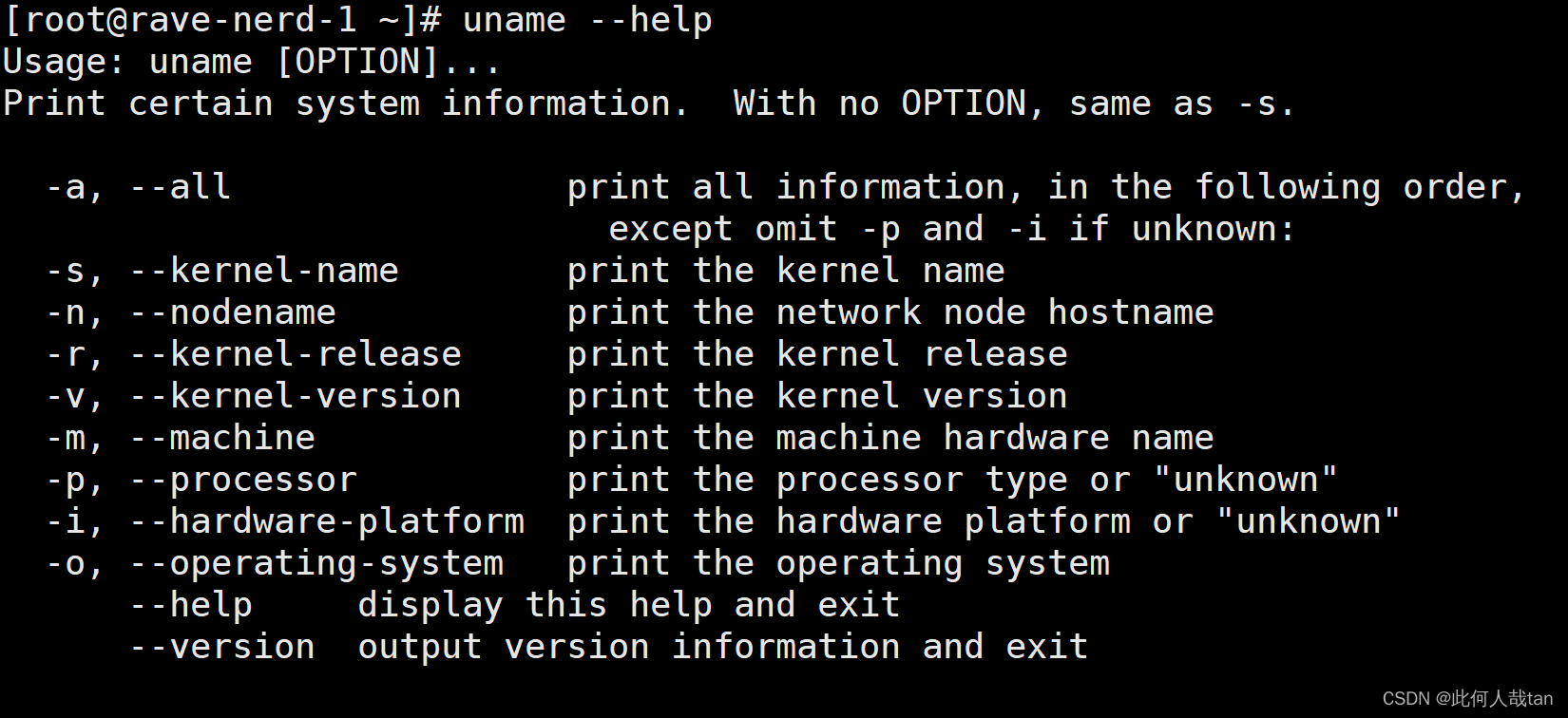This screenshot has width=1568, height=718.
Task: Click the '--machine' option text
Action: (x=222, y=438)
